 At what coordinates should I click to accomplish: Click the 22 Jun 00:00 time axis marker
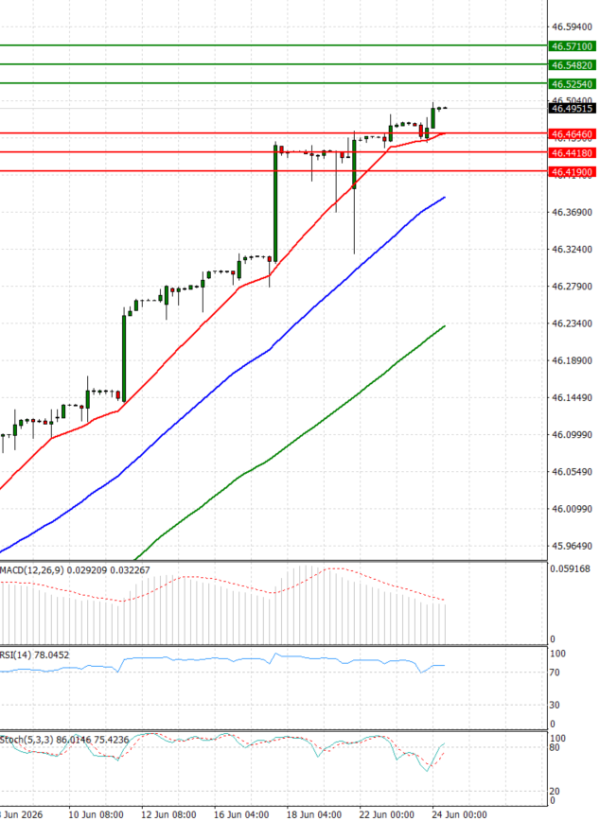pos(386,815)
